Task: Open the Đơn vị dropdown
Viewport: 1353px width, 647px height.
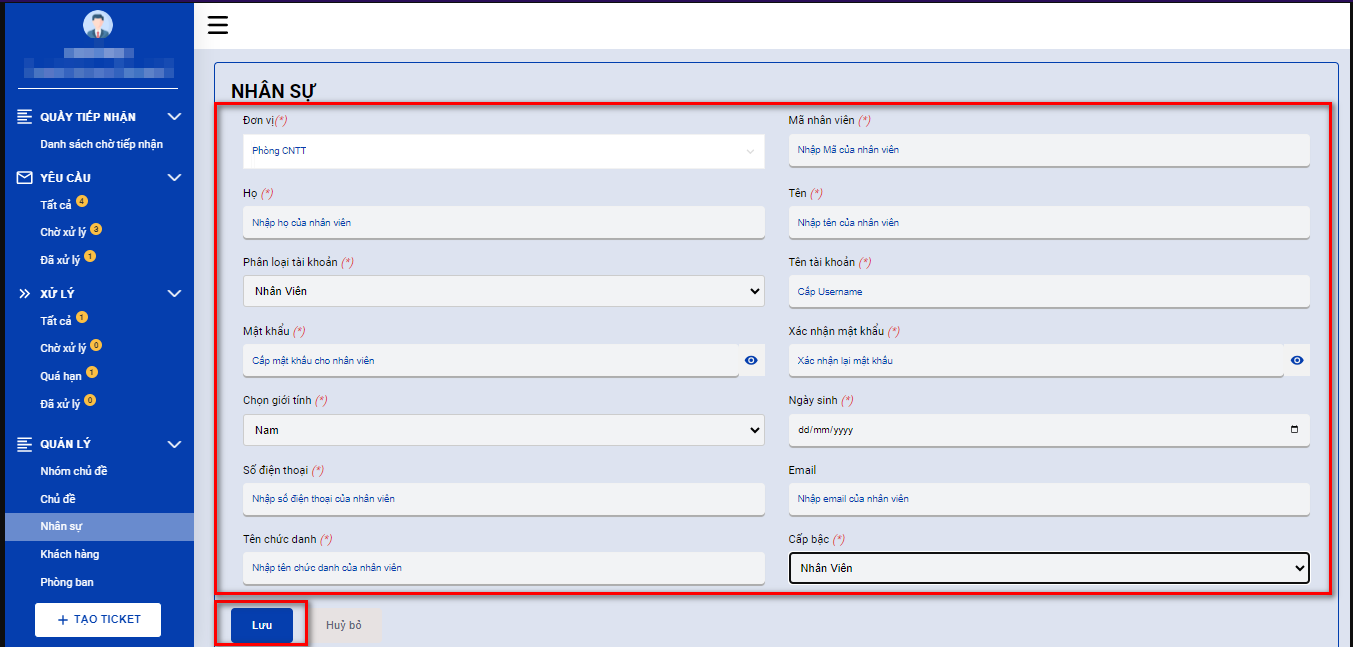Action: (504, 151)
